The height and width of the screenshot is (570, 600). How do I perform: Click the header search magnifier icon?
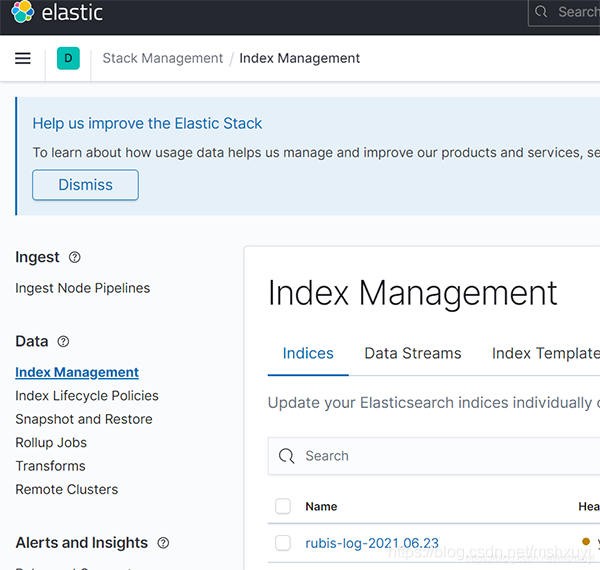(x=541, y=11)
